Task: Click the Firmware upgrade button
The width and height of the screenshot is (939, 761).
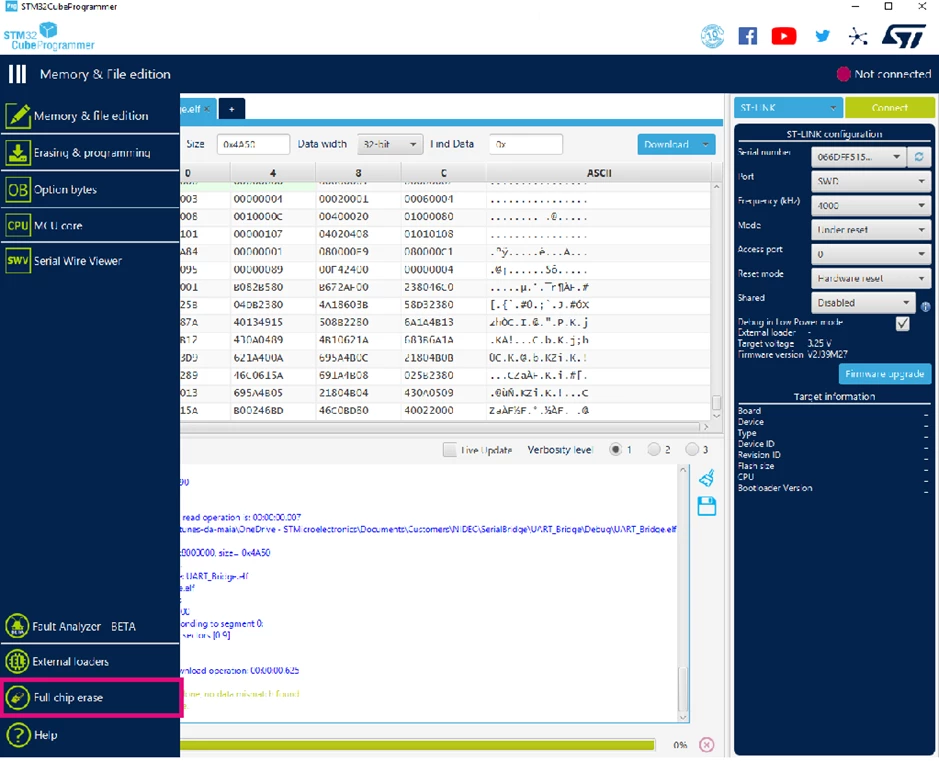Action: point(885,374)
